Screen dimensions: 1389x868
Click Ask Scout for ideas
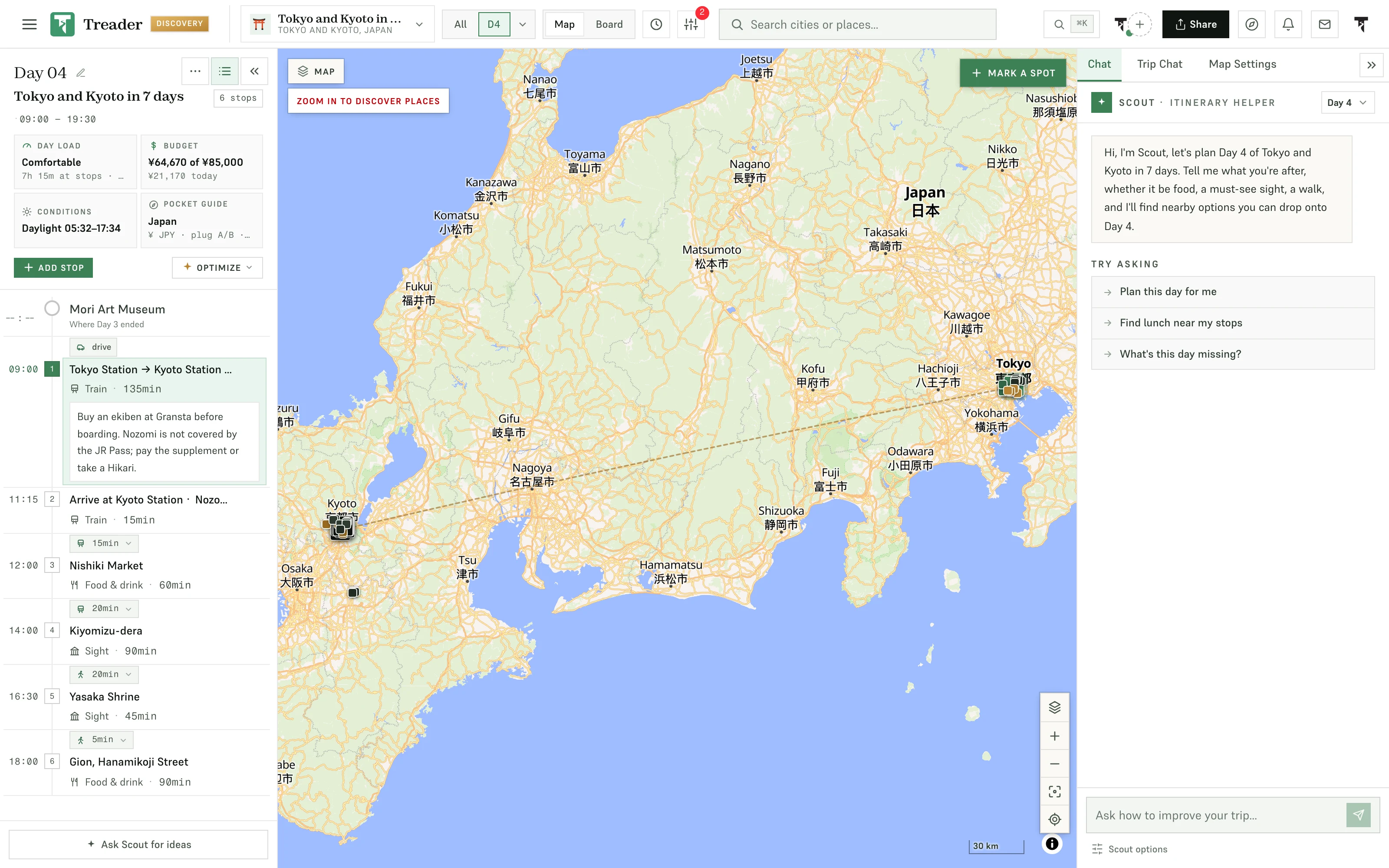[138, 844]
